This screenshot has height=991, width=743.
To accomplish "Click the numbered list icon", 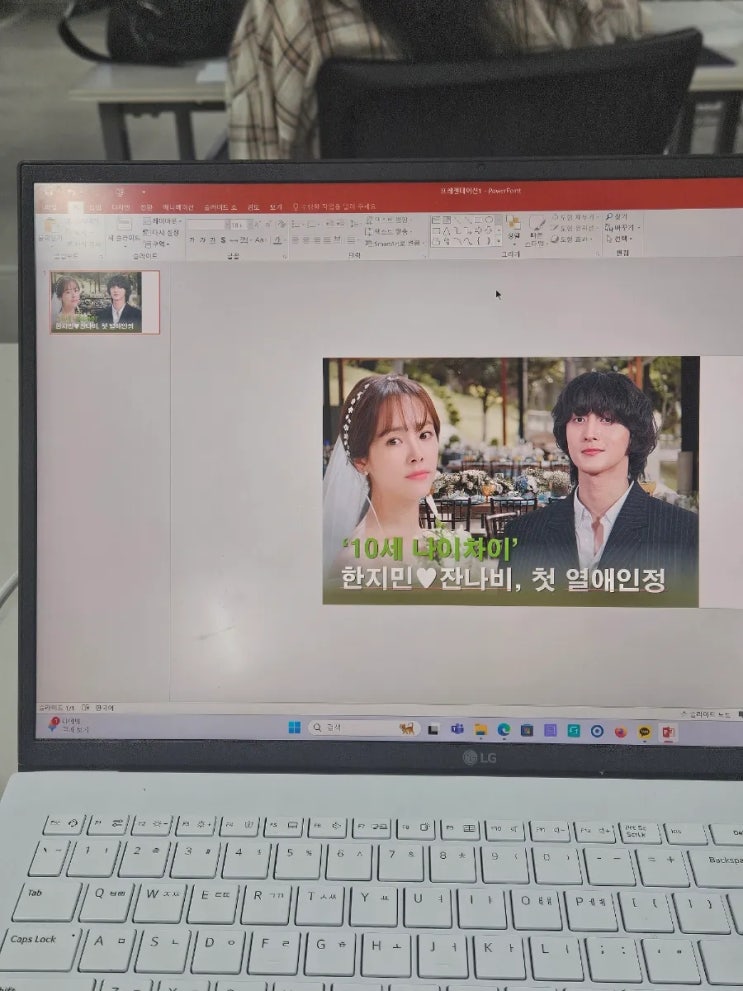I will 312,224.
